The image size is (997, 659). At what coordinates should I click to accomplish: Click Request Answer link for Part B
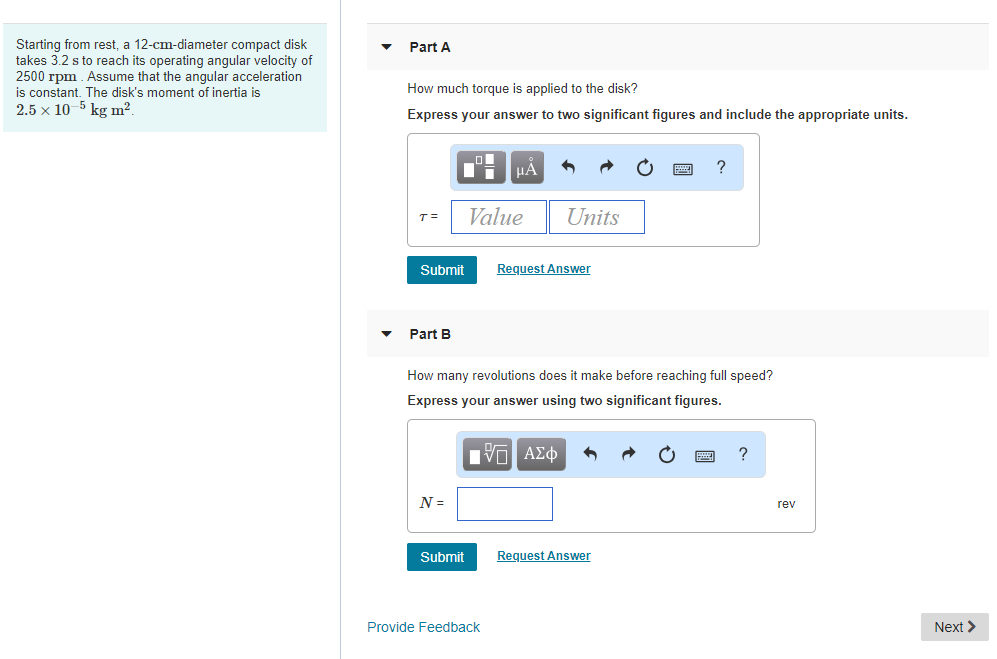click(543, 556)
